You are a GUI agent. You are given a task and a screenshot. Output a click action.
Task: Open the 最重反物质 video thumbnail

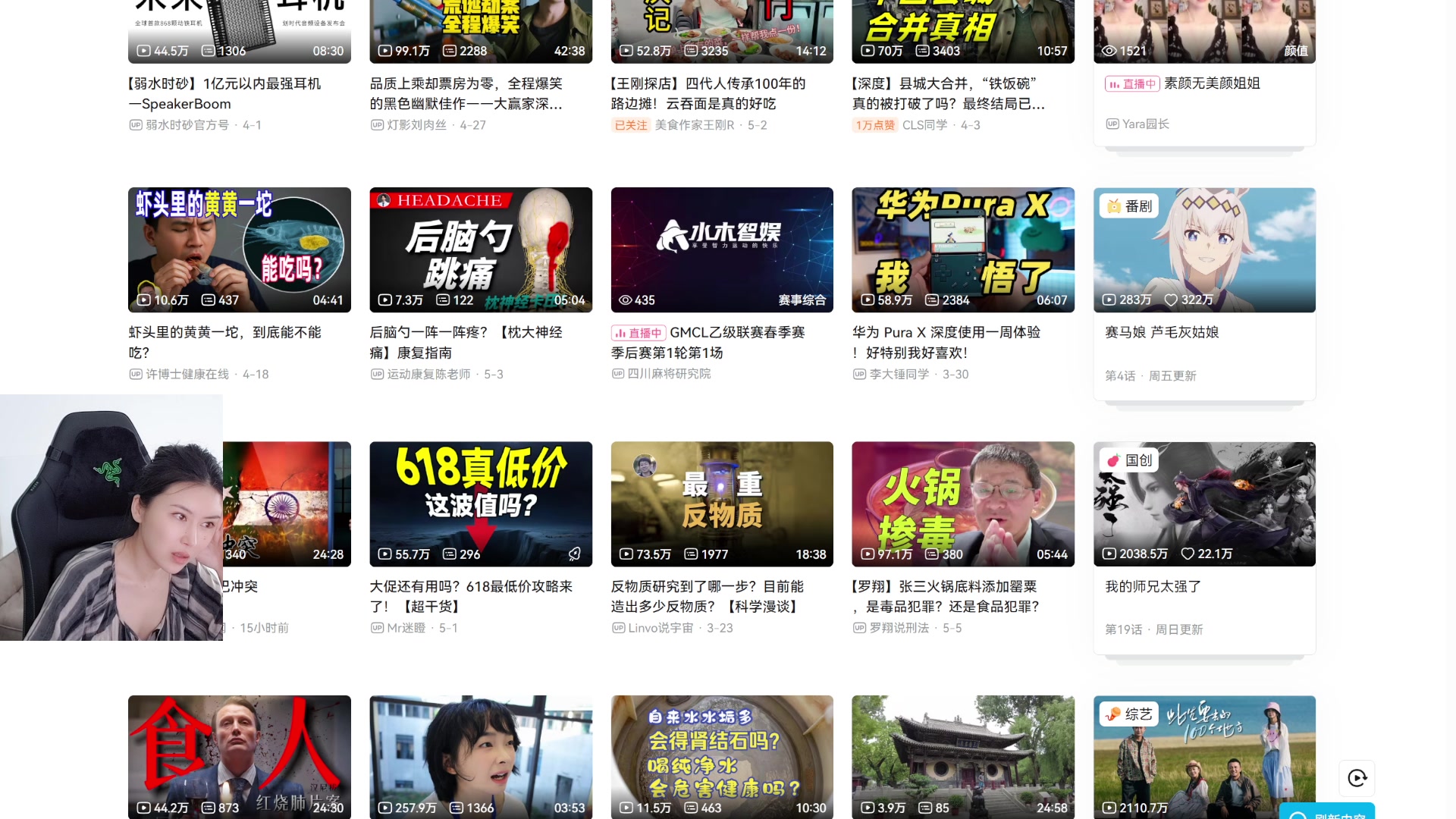point(722,504)
